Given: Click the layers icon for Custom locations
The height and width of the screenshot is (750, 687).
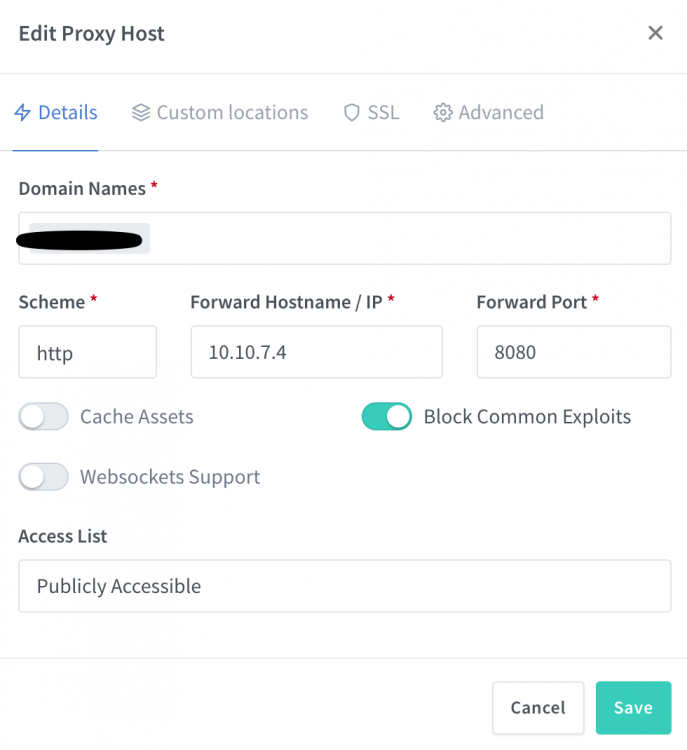Looking at the screenshot, I should tap(141, 113).
